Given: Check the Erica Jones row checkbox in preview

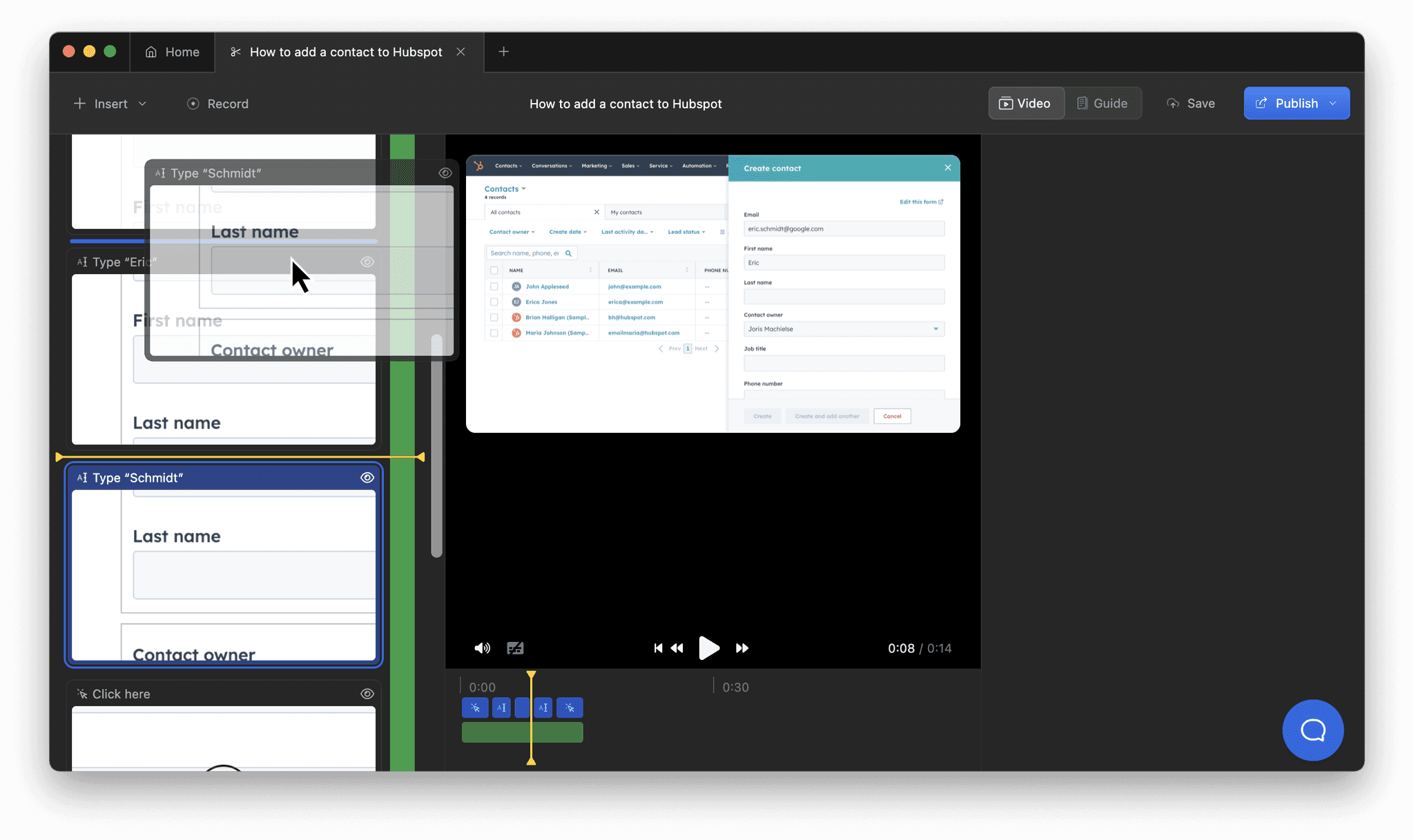Looking at the screenshot, I should tap(494, 302).
